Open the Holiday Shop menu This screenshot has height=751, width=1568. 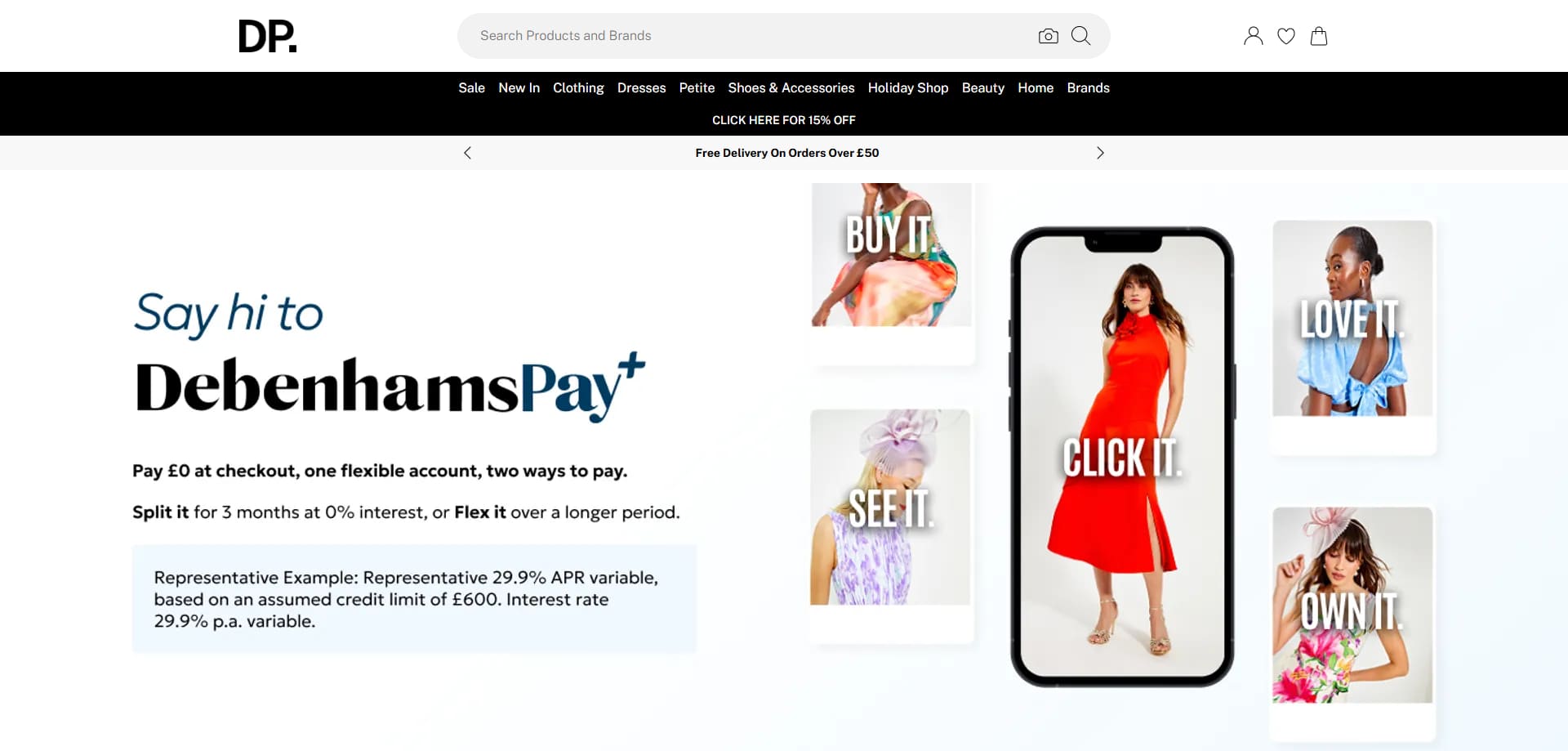click(x=907, y=87)
